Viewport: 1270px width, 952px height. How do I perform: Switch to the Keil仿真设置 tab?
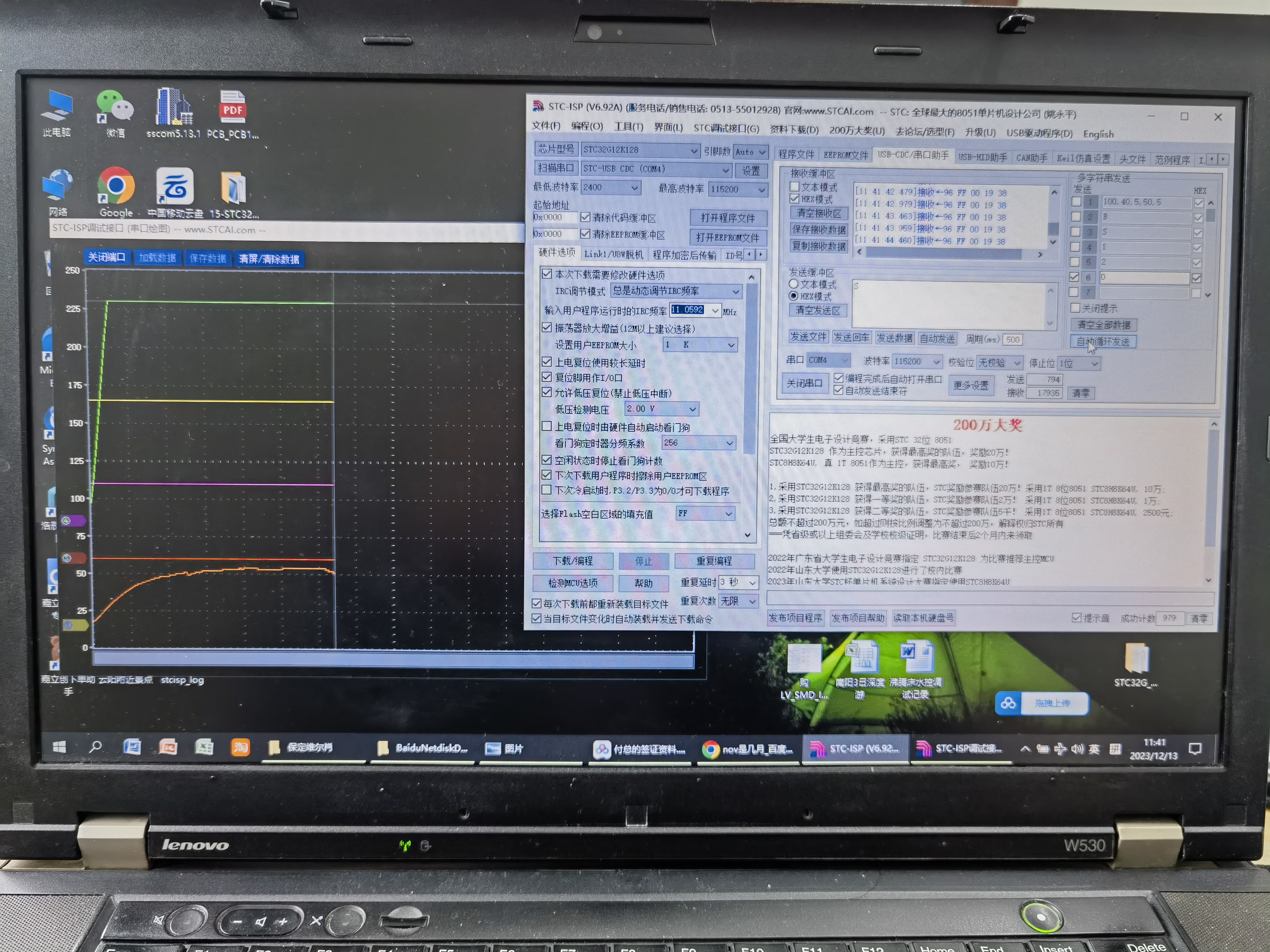click(x=1083, y=158)
